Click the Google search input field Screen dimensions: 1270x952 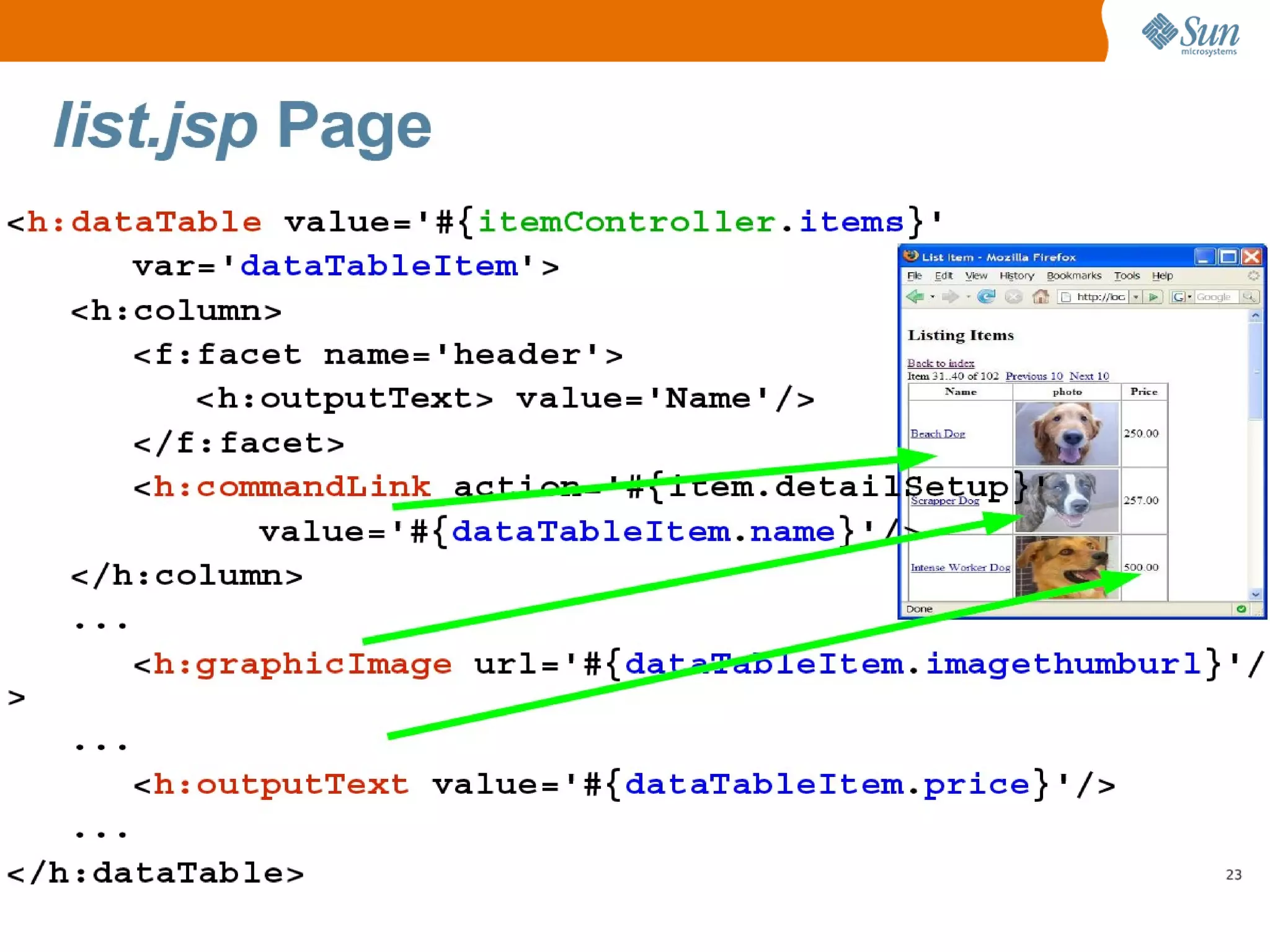pyautogui.click(x=1214, y=297)
